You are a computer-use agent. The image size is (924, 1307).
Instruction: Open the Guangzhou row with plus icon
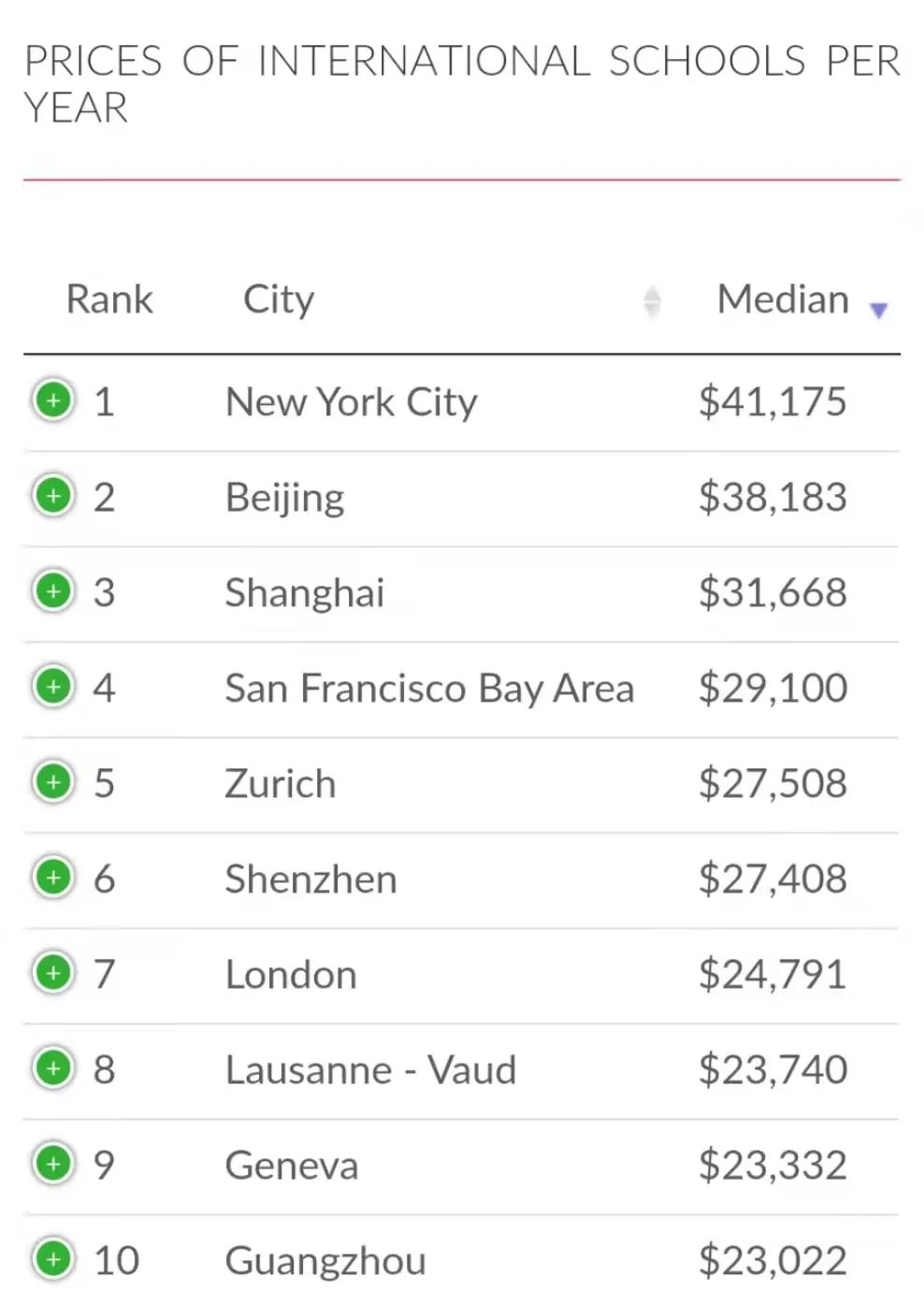click(53, 1259)
